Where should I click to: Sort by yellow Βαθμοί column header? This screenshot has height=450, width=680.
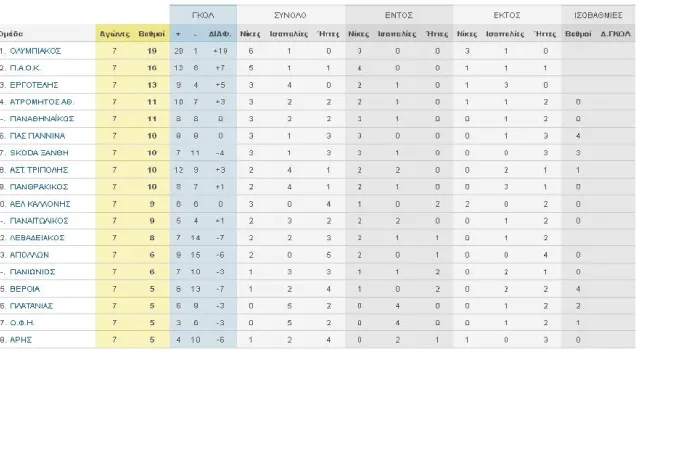pyautogui.click(x=151, y=34)
